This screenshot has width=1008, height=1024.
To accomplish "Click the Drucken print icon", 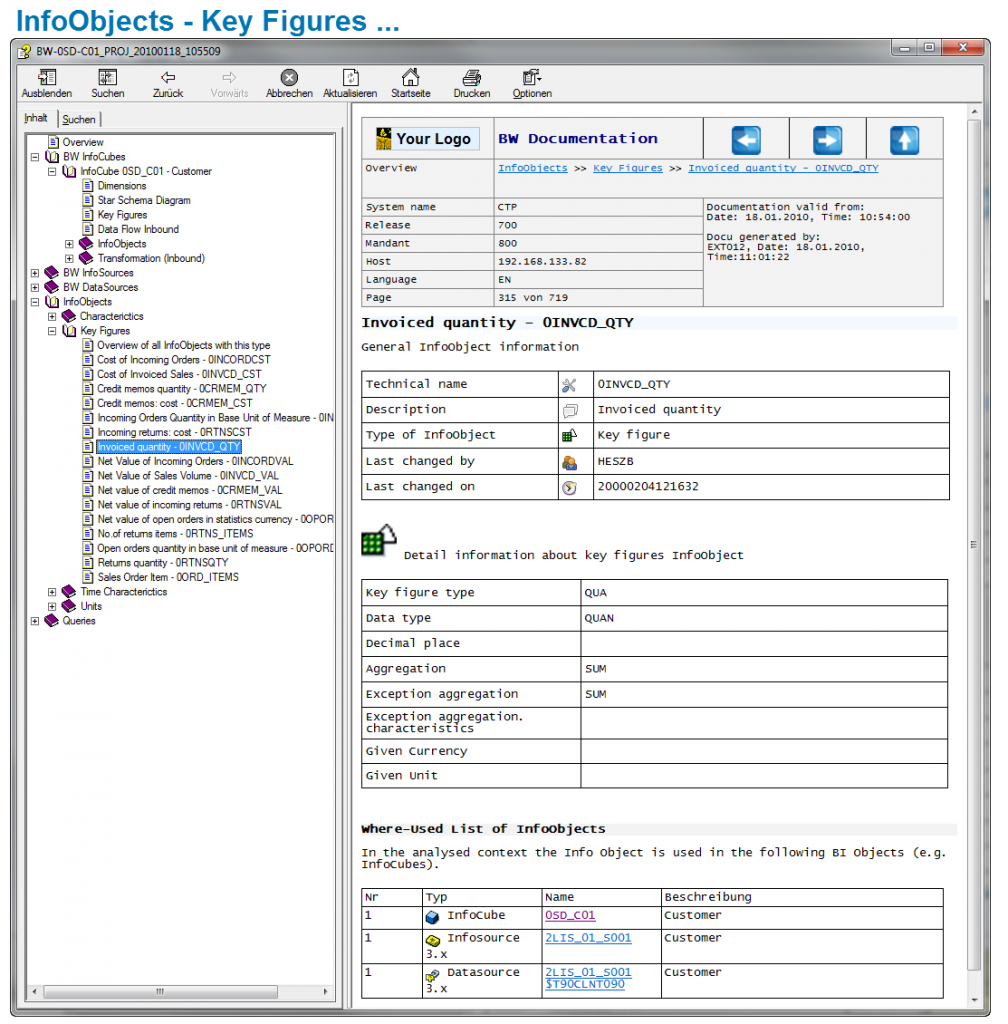I will [x=471, y=78].
